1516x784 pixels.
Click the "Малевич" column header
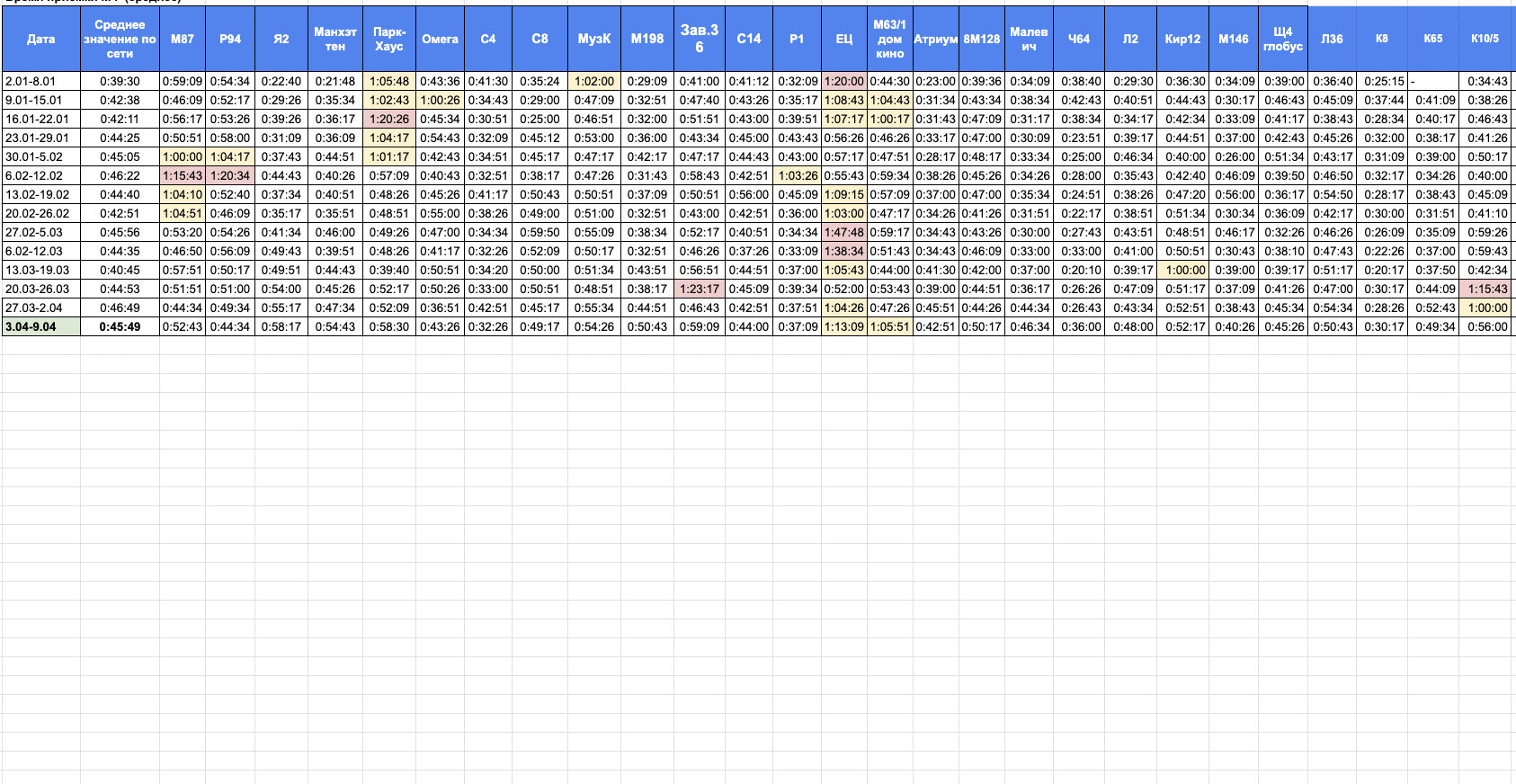[x=1029, y=39]
